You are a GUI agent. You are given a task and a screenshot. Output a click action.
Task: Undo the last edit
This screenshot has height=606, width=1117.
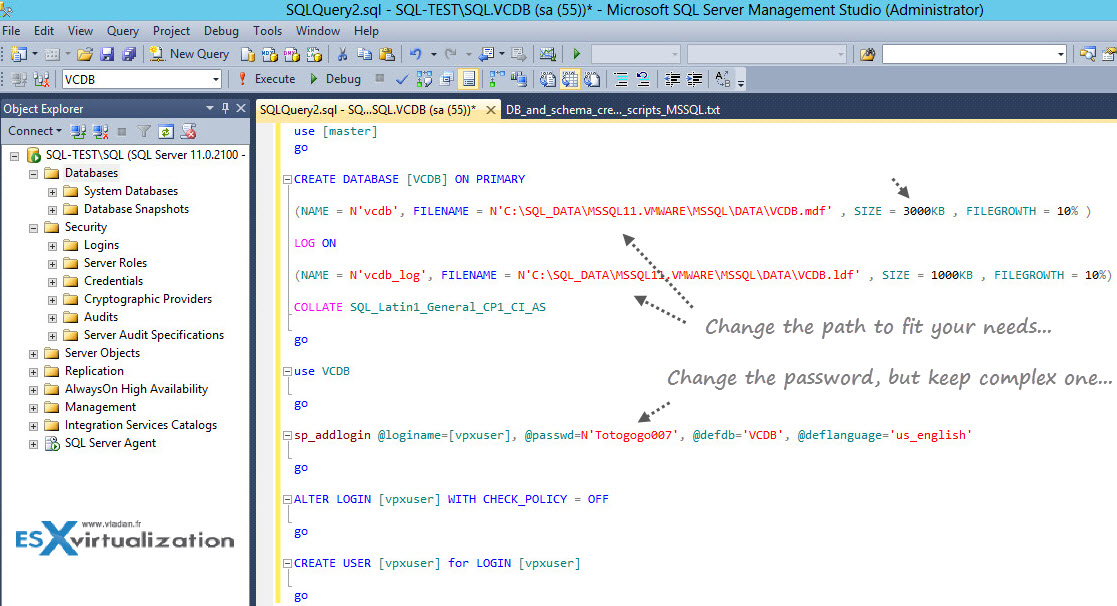[415, 54]
